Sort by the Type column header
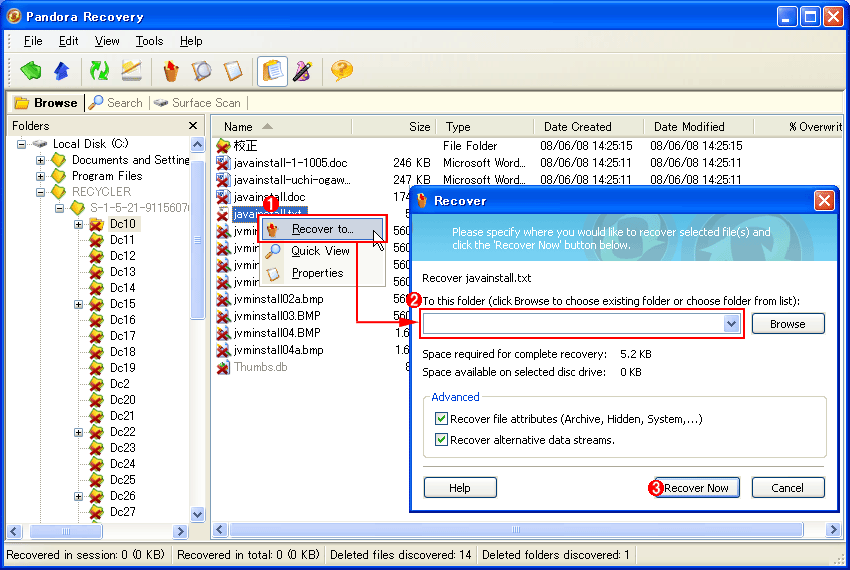This screenshot has height=570, width=850. (485, 127)
